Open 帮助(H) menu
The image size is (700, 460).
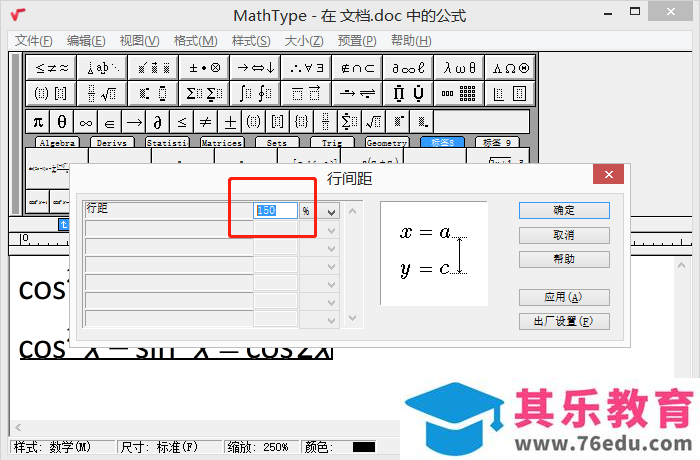point(411,41)
